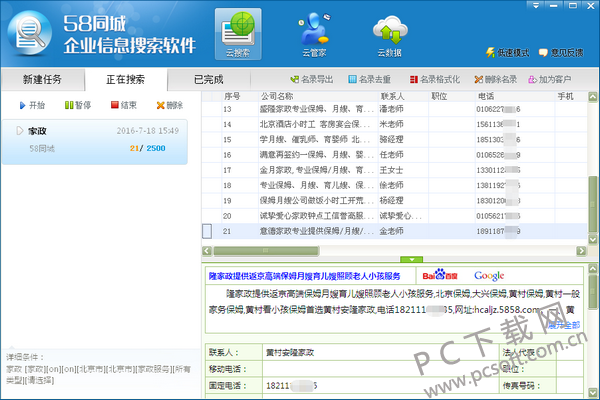
Task: Click 名录格式化 format list
Action: click(435, 79)
